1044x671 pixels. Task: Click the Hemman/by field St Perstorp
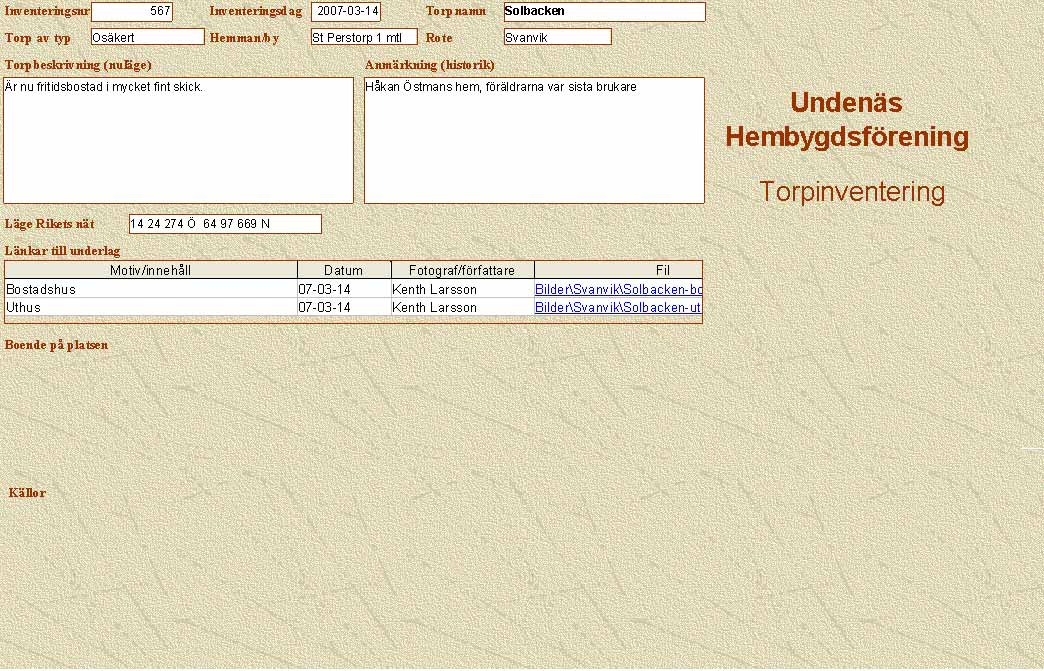pyautogui.click(x=363, y=37)
